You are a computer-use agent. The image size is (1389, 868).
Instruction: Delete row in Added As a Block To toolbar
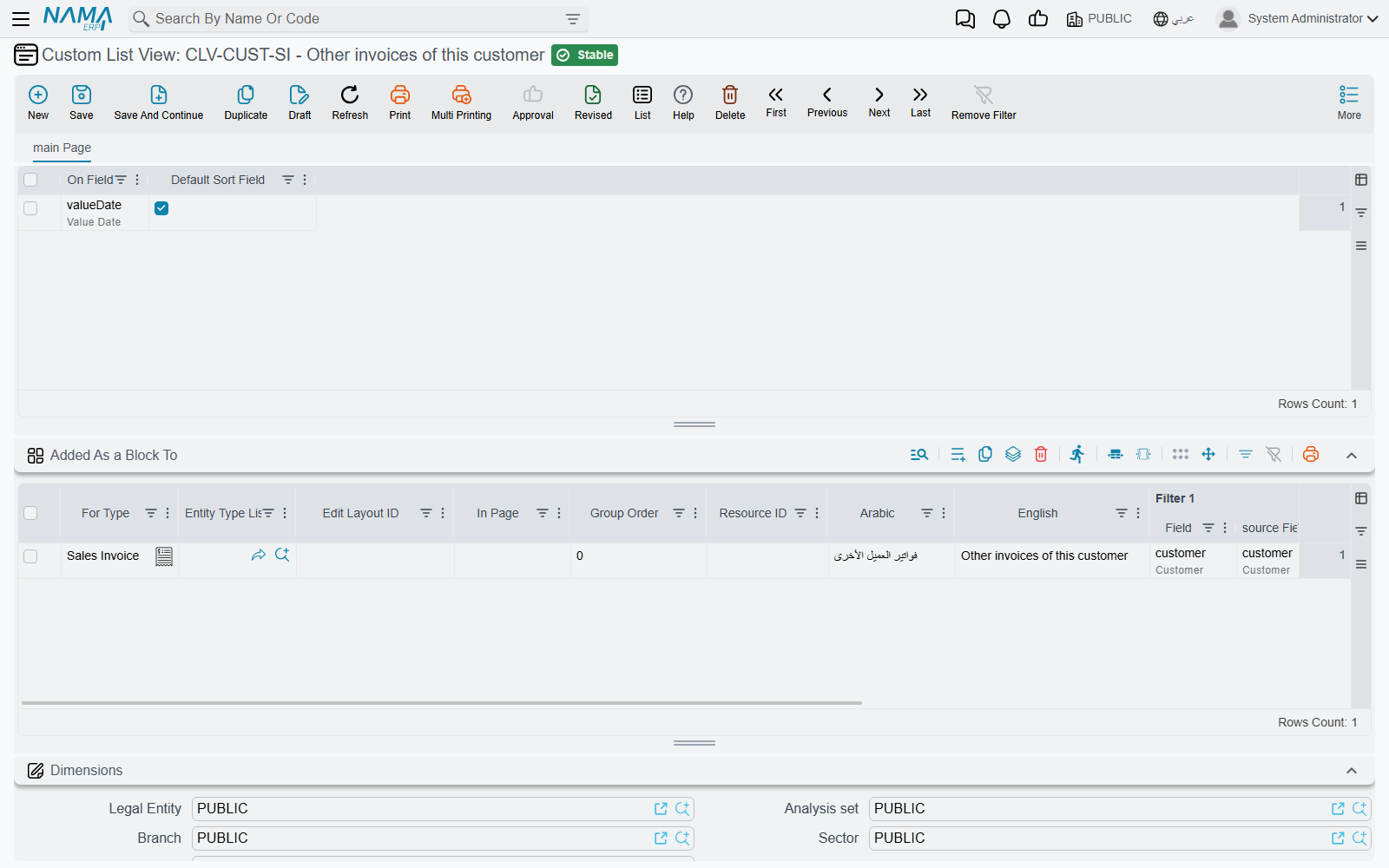pos(1041,455)
